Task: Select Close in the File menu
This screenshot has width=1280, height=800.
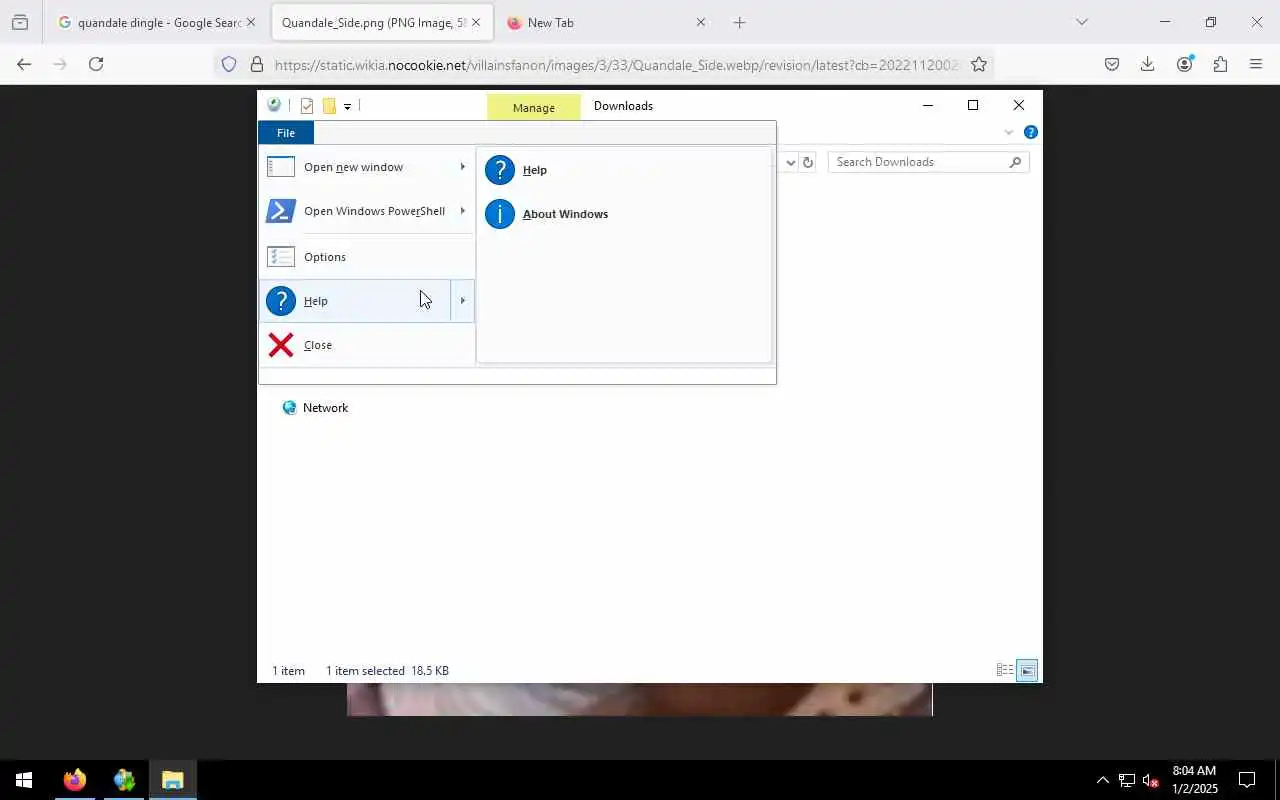Action: point(366,345)
